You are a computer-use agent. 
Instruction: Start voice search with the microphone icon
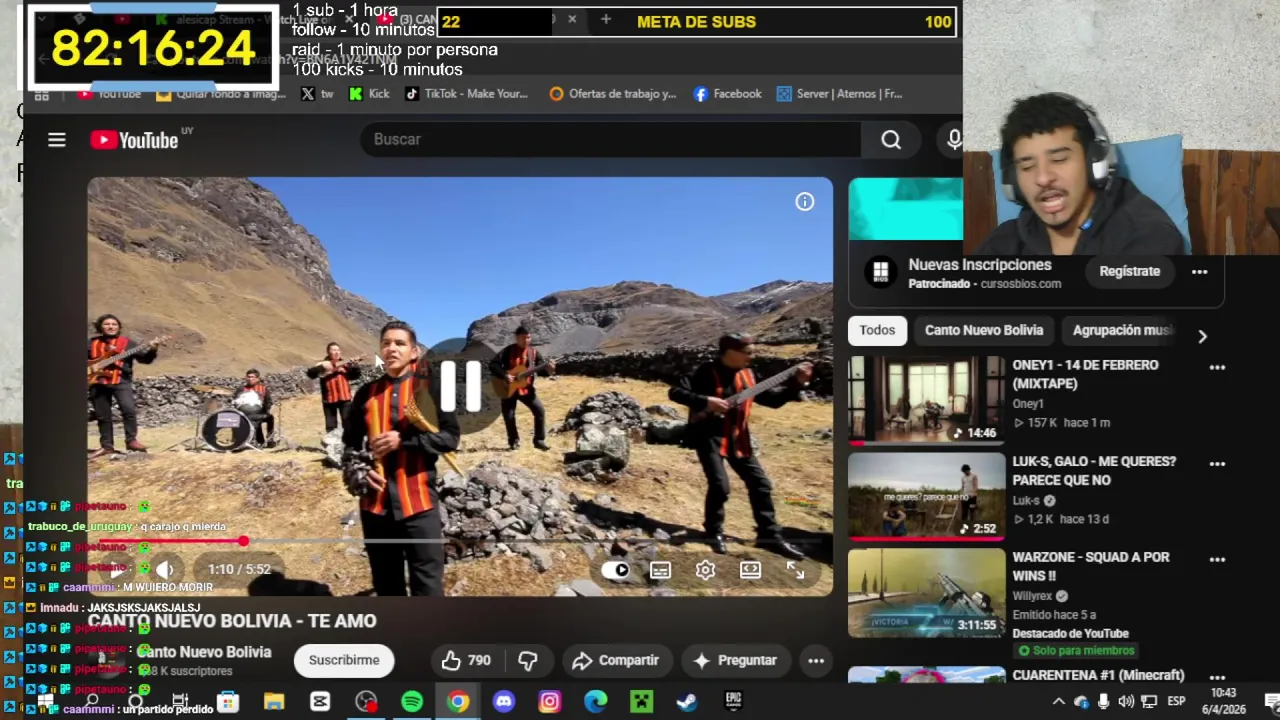click(954, 140)
